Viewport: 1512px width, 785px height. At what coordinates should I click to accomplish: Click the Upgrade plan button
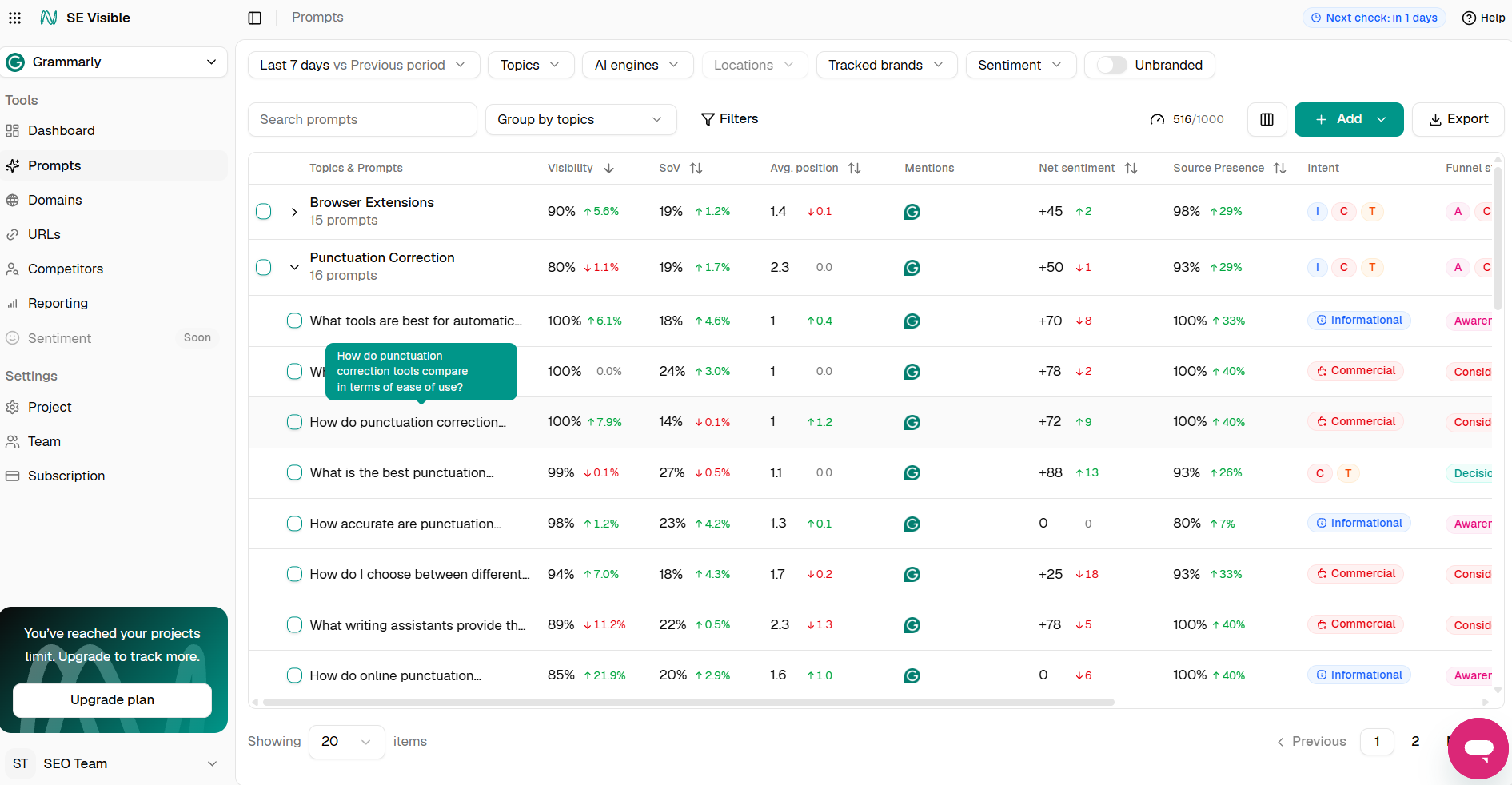(112, 700)
